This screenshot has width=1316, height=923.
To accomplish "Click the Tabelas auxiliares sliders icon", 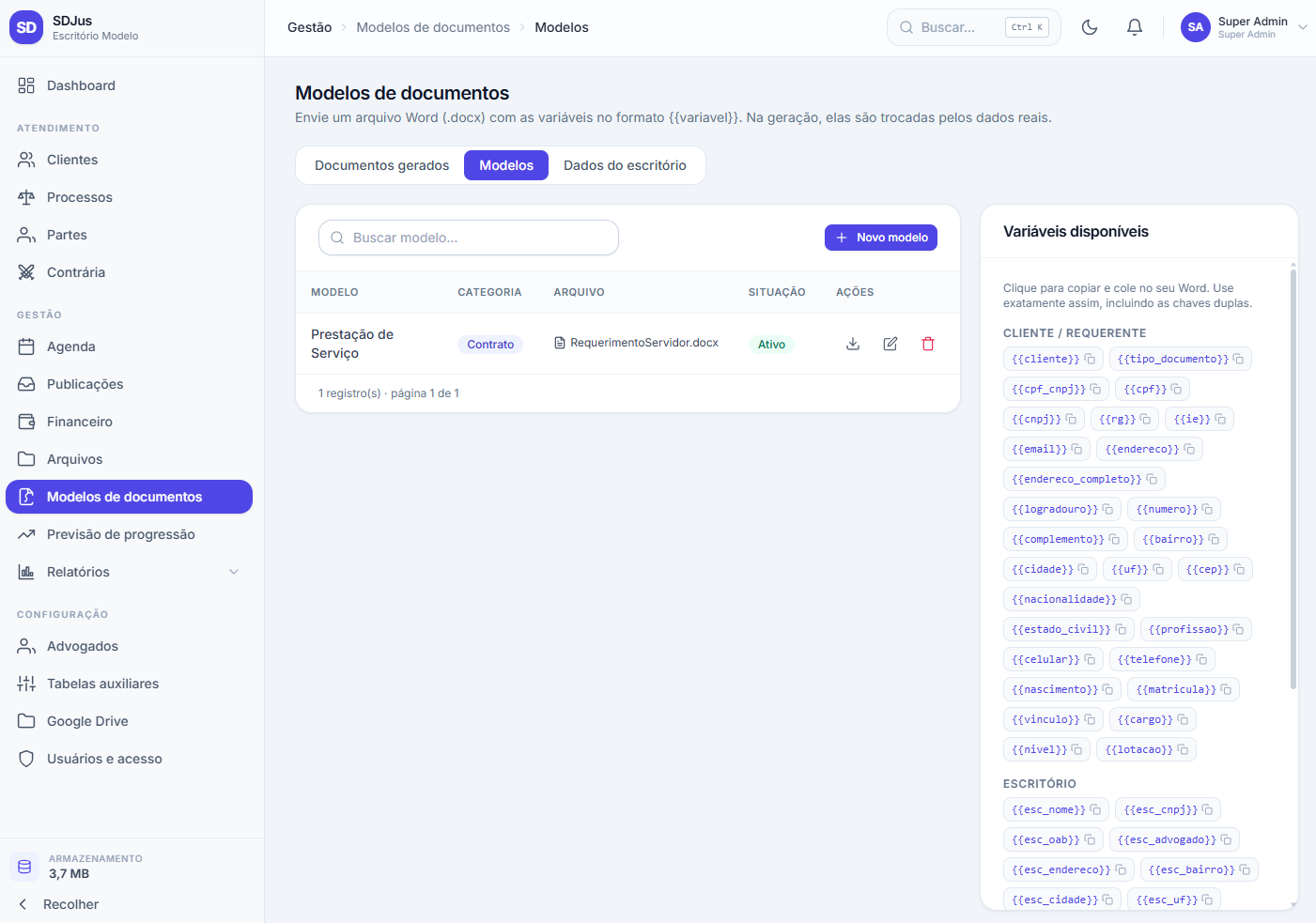I will pos(26,684).
